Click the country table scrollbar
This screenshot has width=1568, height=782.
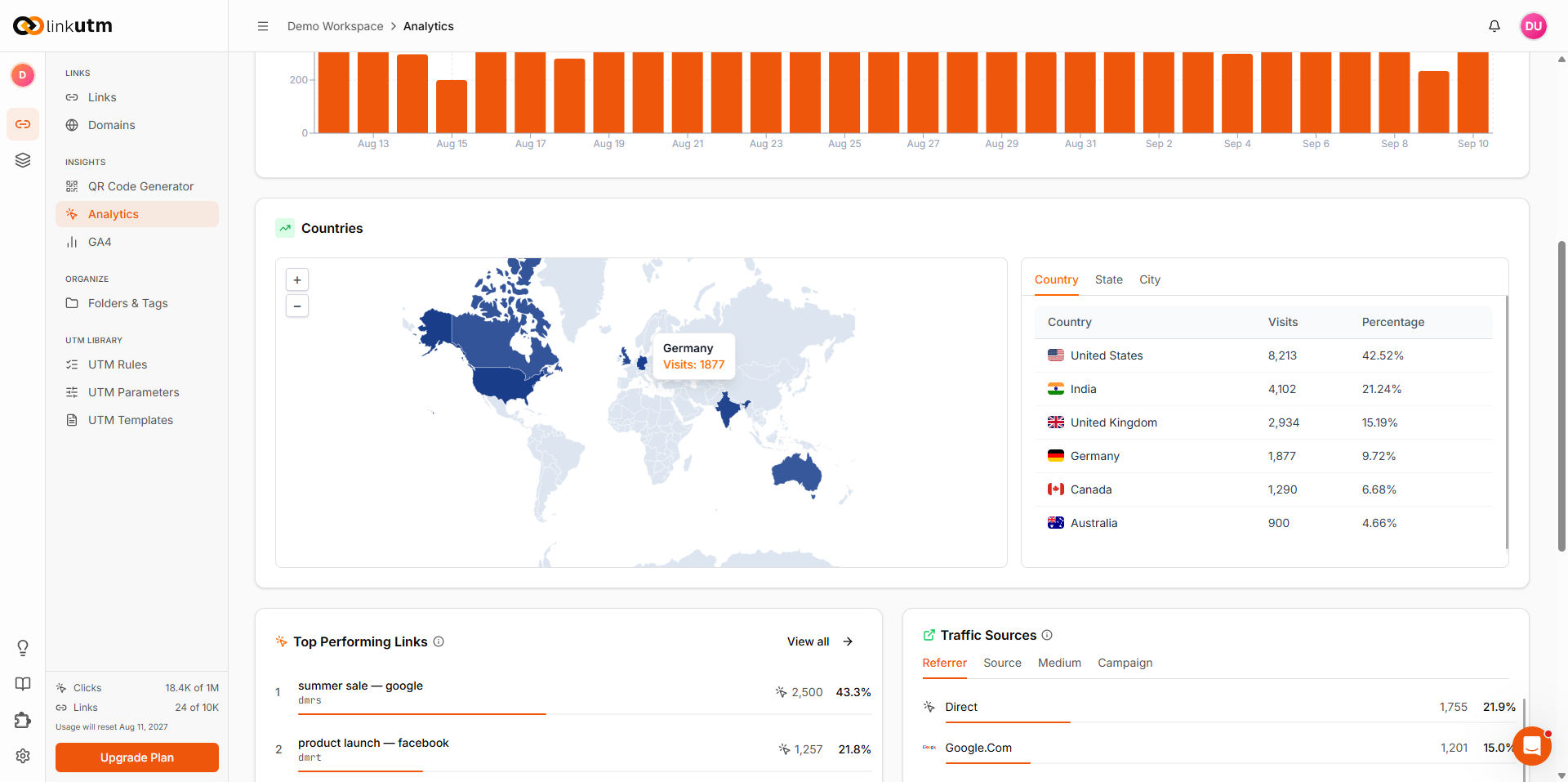coord(1507,422)
